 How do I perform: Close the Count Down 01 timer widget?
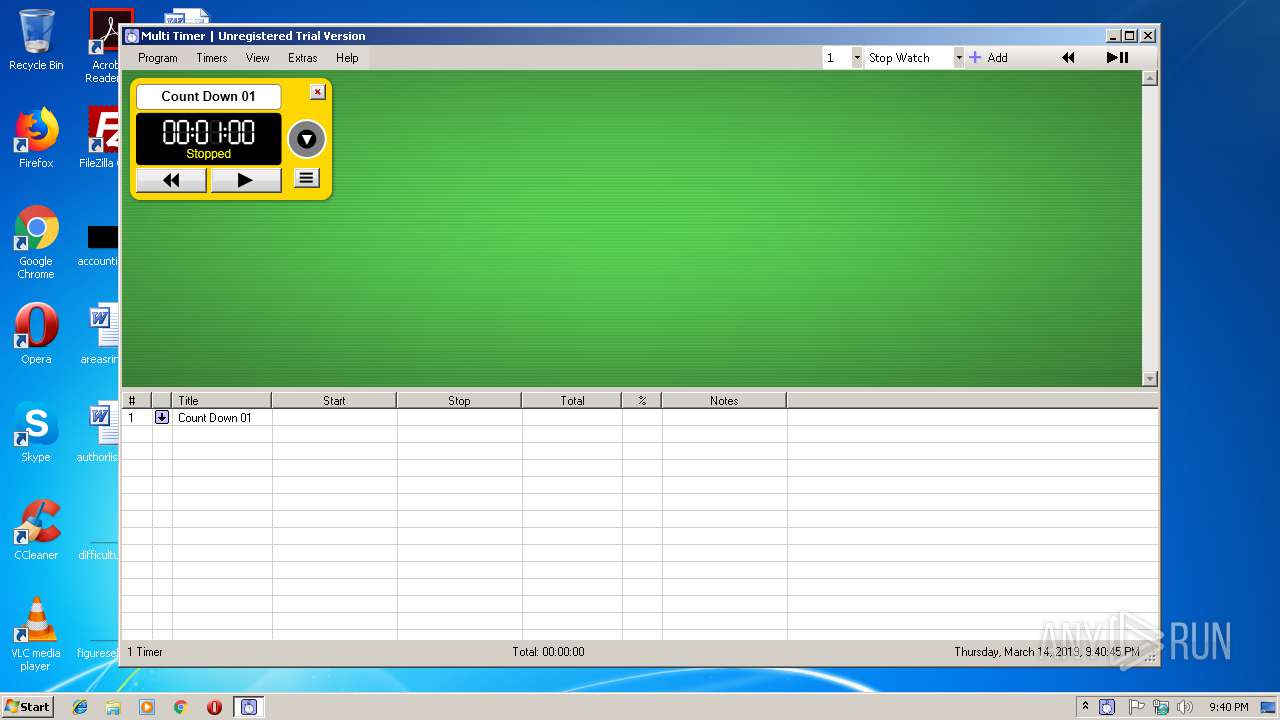tap(317, 92)
